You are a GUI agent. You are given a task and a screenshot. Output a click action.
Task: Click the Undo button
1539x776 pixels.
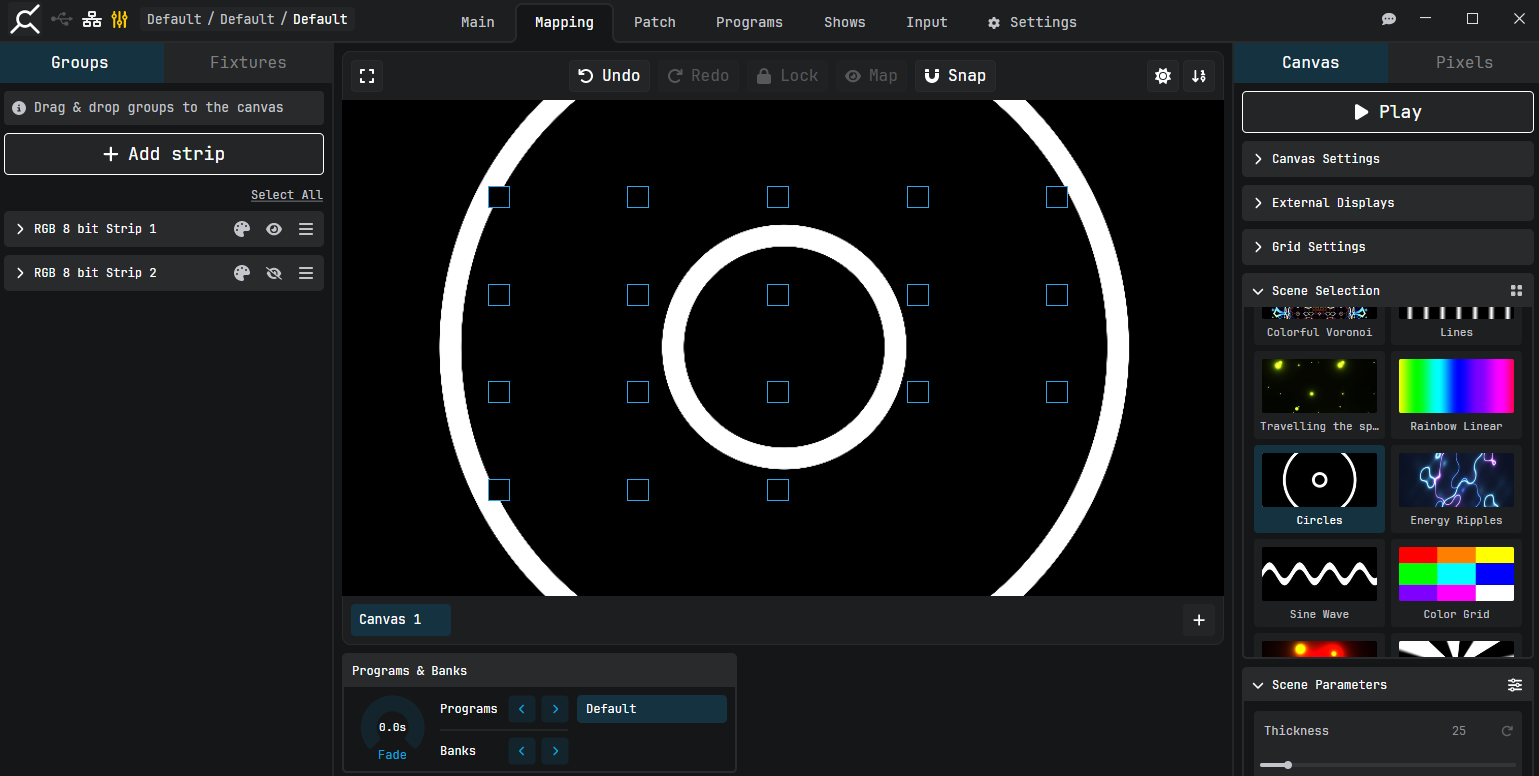[610, 76]
